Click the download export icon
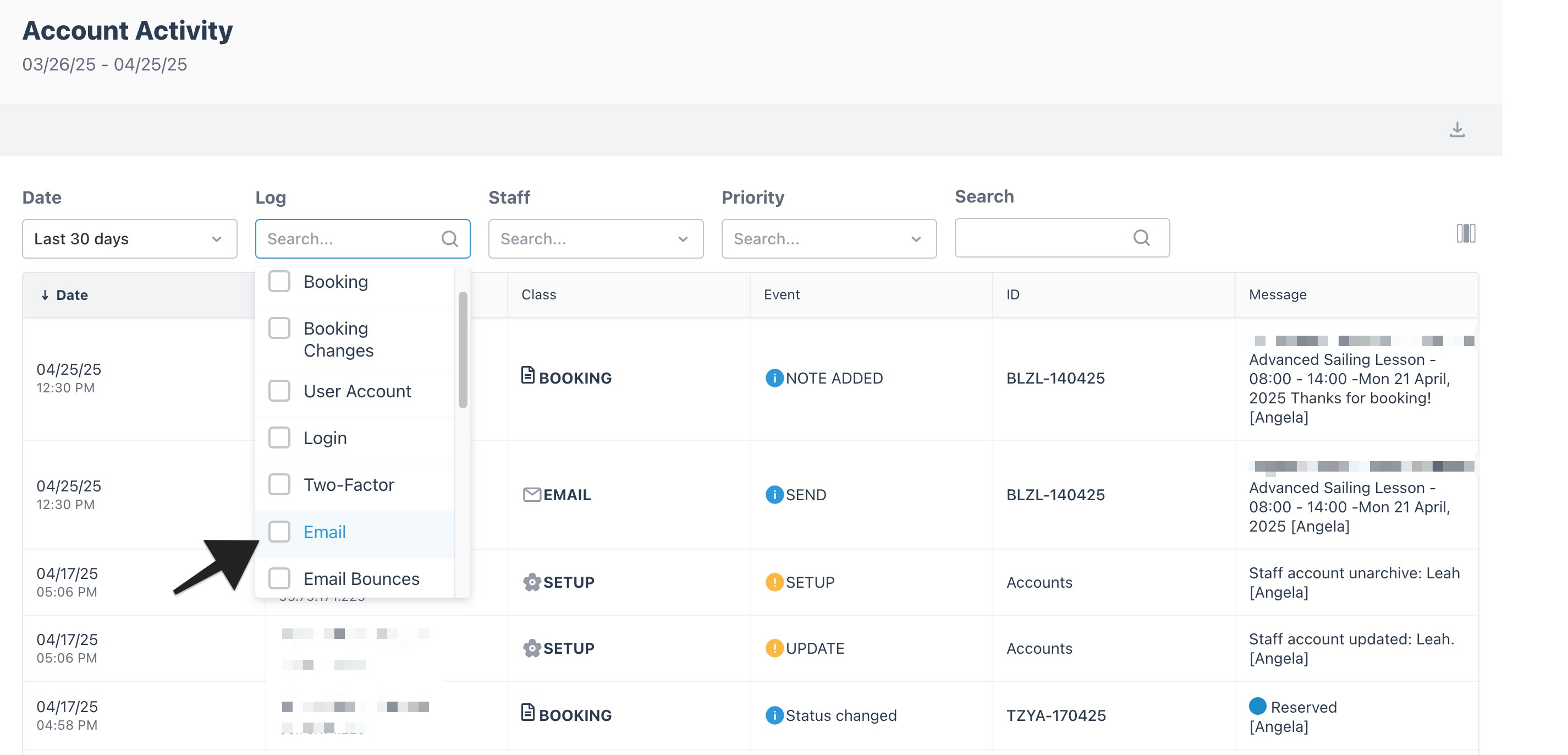This screenshot has width=1568, height=755. tap(1456, 130)
